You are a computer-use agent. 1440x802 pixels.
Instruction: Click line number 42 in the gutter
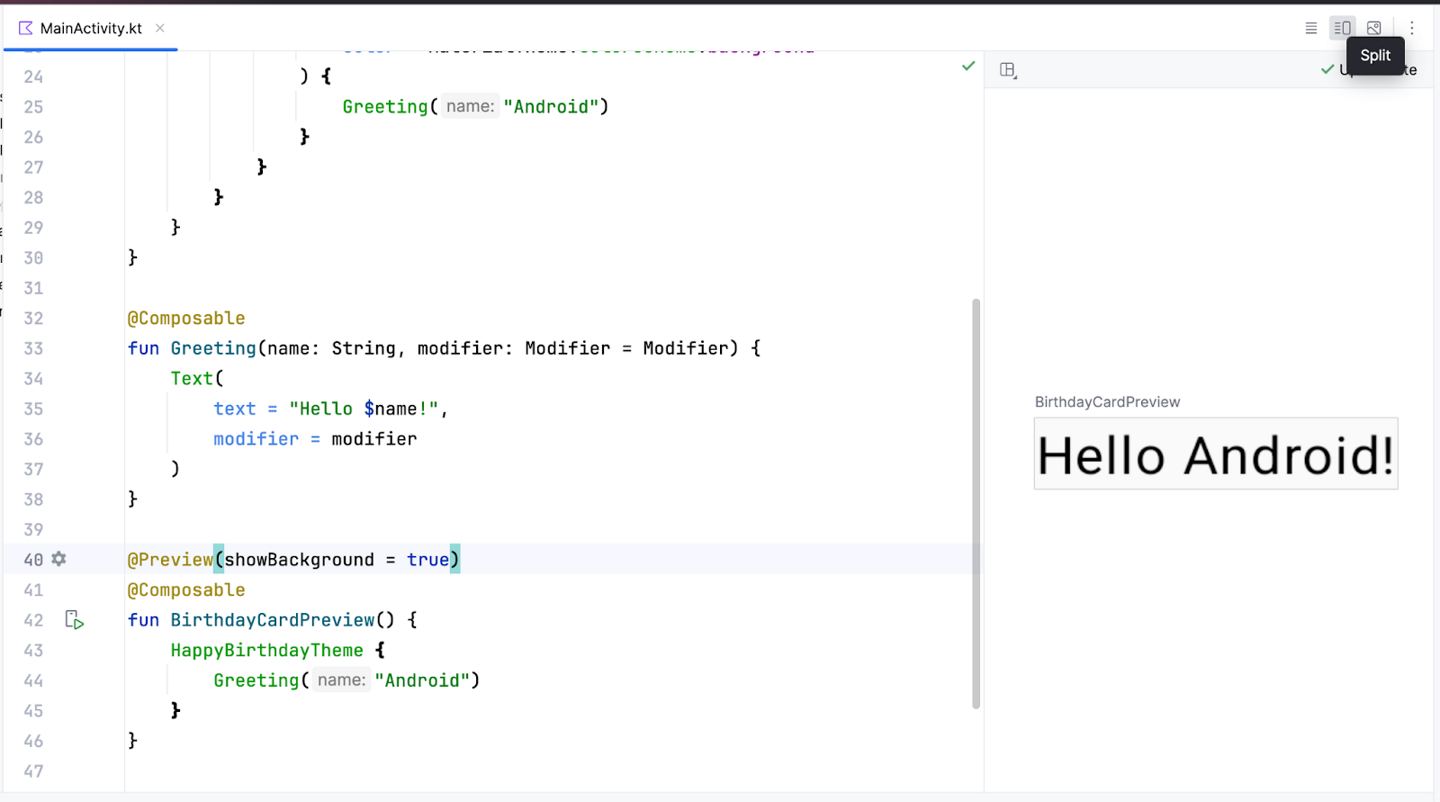[33, 620]
